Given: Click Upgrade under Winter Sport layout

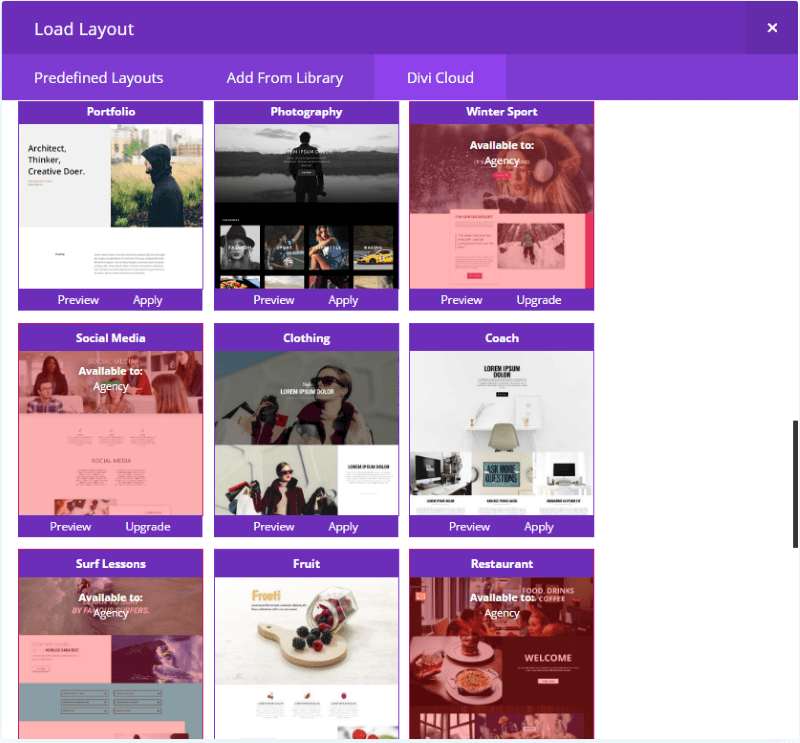Looking at the screenshot, I should coord(539,300).
